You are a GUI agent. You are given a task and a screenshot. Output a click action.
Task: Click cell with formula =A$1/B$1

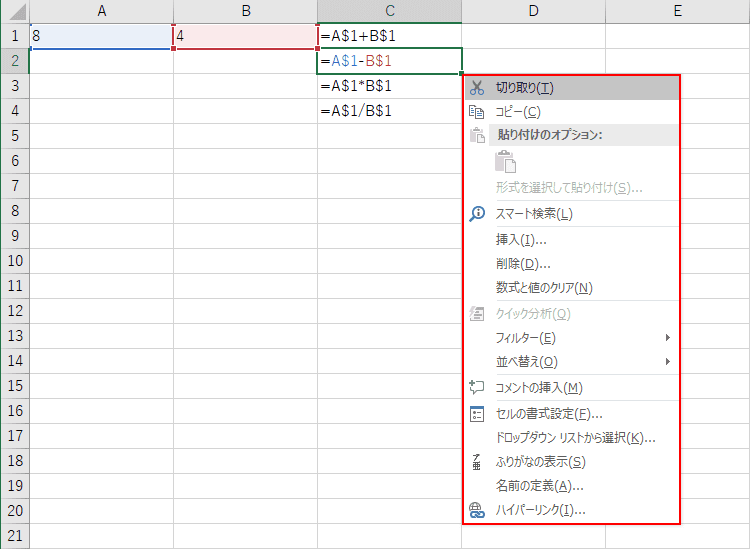390,111
